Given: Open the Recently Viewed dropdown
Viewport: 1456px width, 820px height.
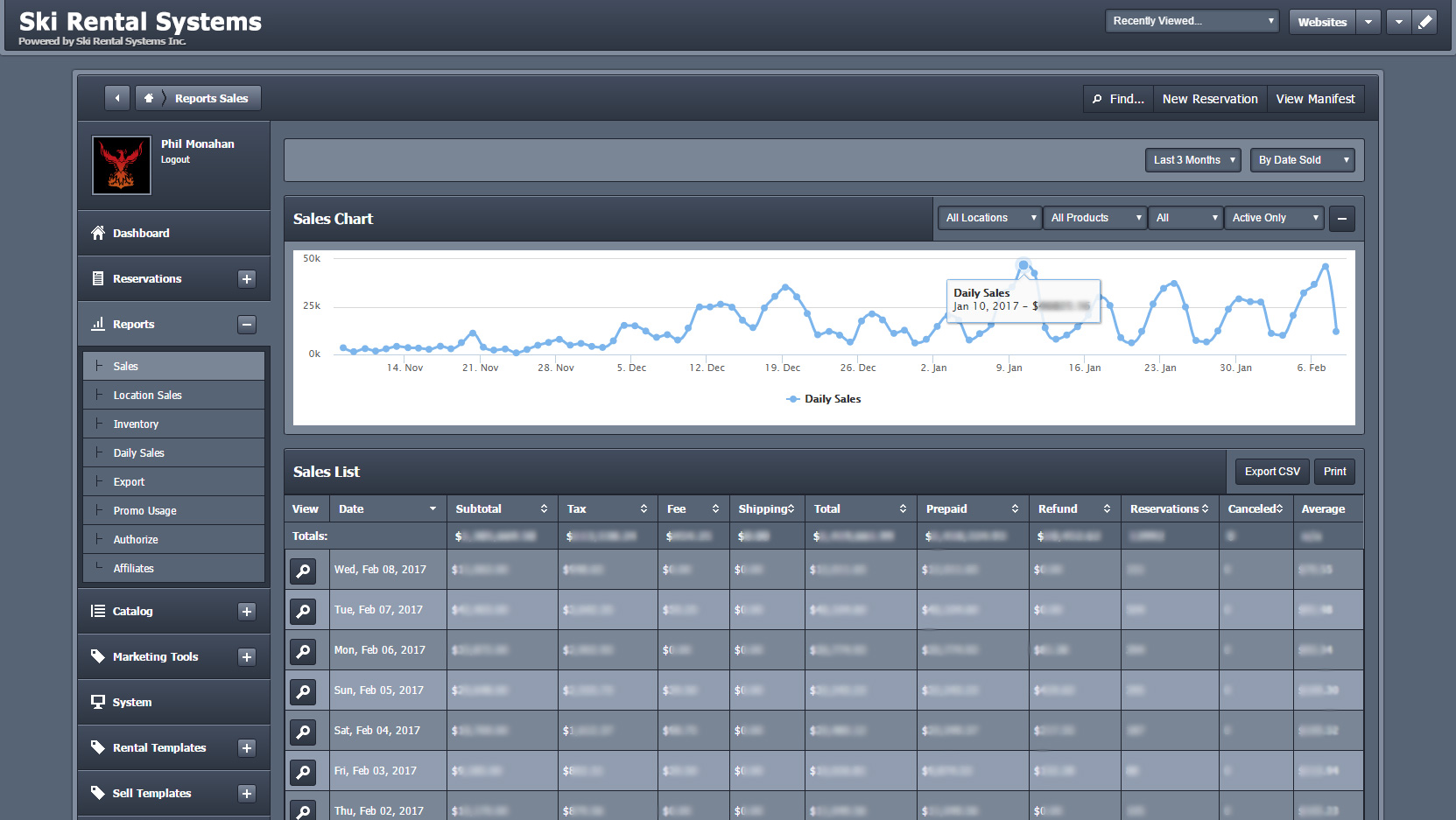Looking at the screenshot, I should pos(1191,20).
